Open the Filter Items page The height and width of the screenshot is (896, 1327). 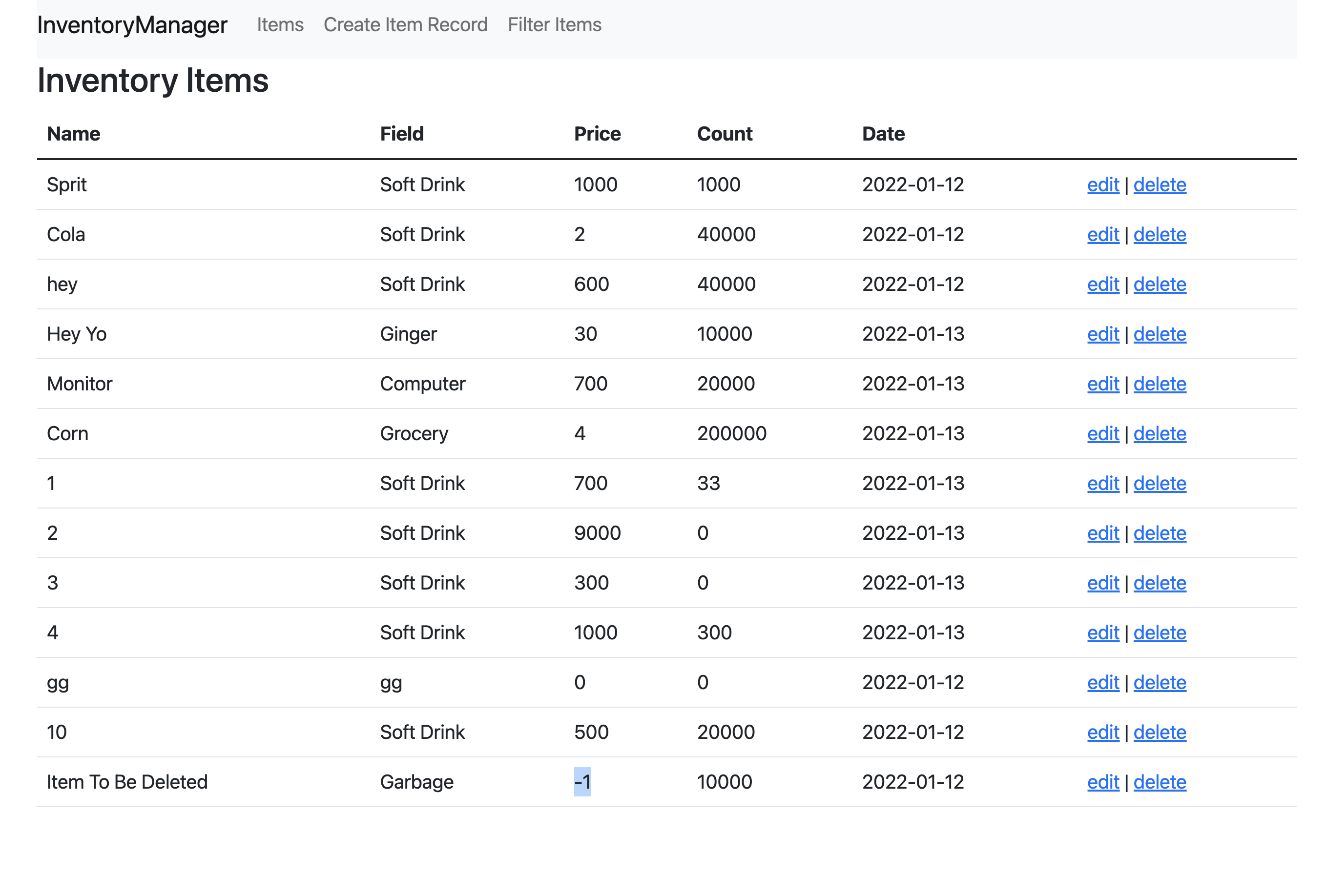pos(554,25)
